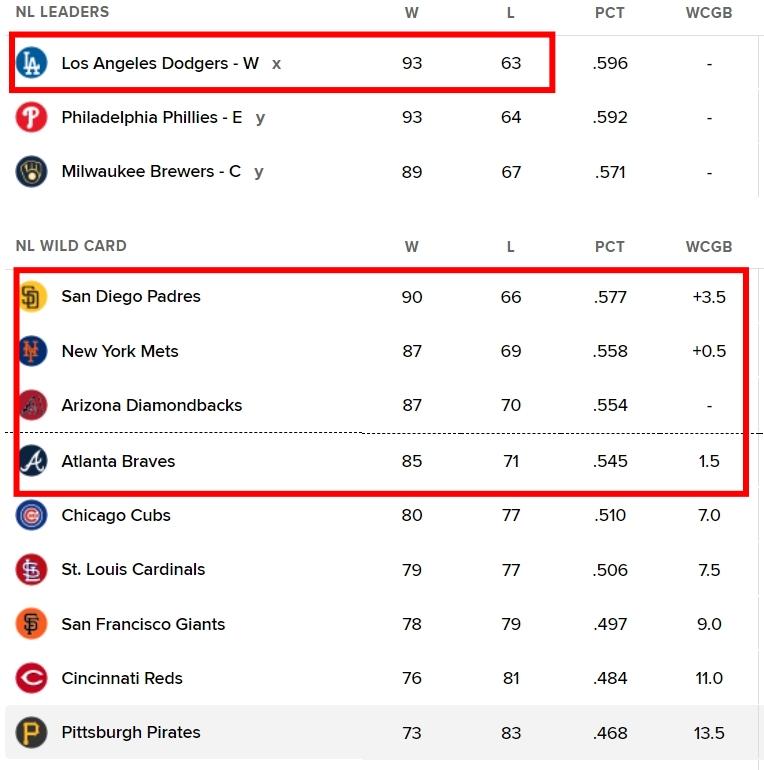Click the L column header in NL Leaders
Screen dimensions: 764x770
pos(511,12)
